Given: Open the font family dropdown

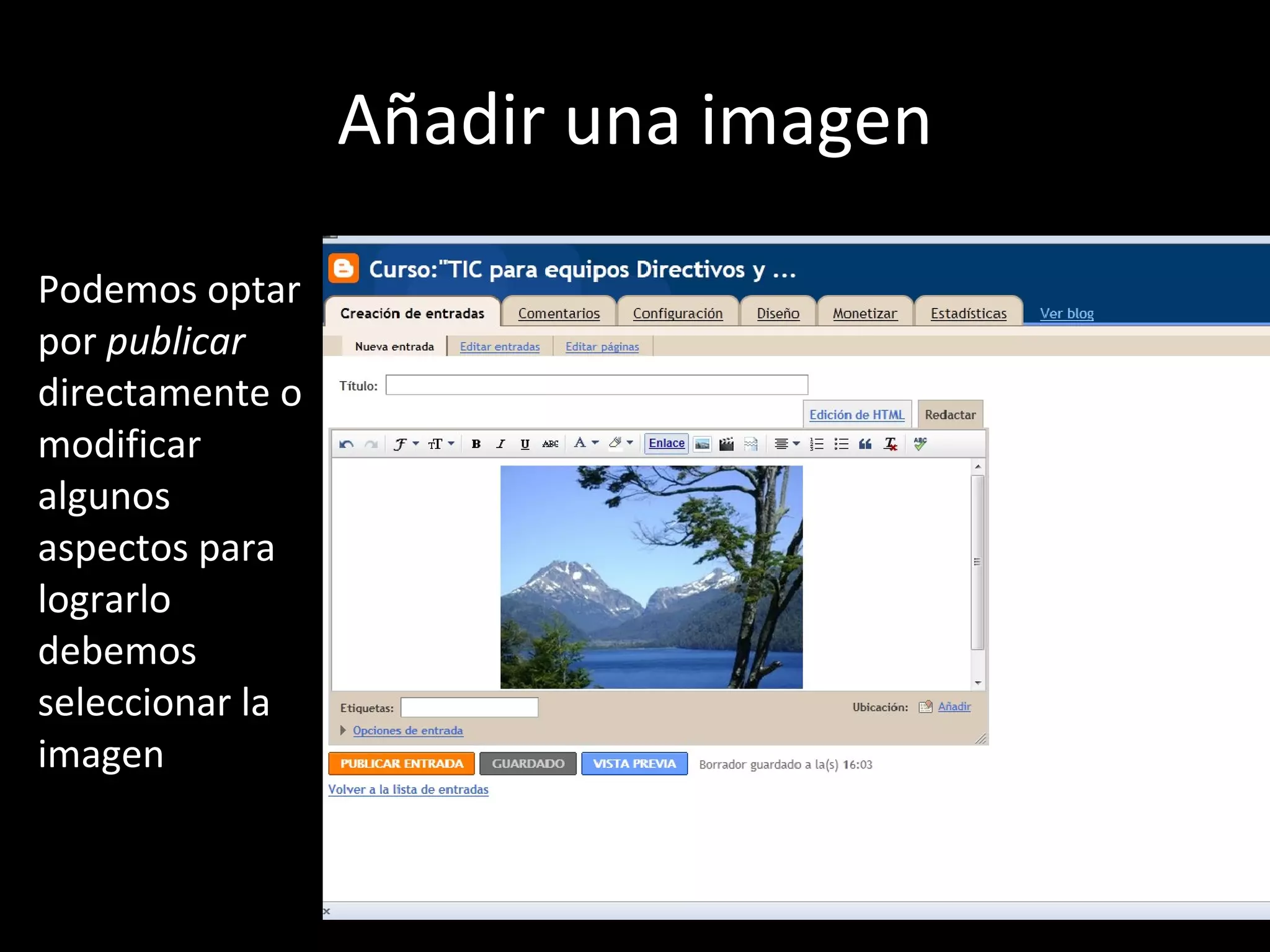Looking at the screenshot, I should tap(406, 444).
